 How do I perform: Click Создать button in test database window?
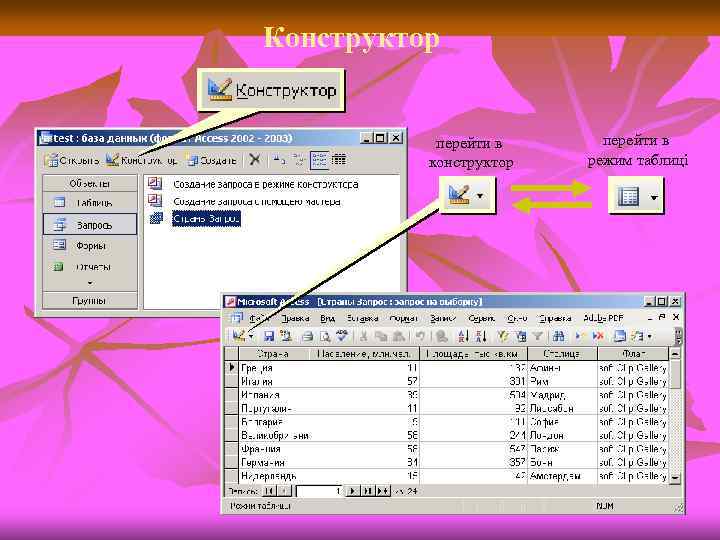pyautogui.click(x=212, y=160)
